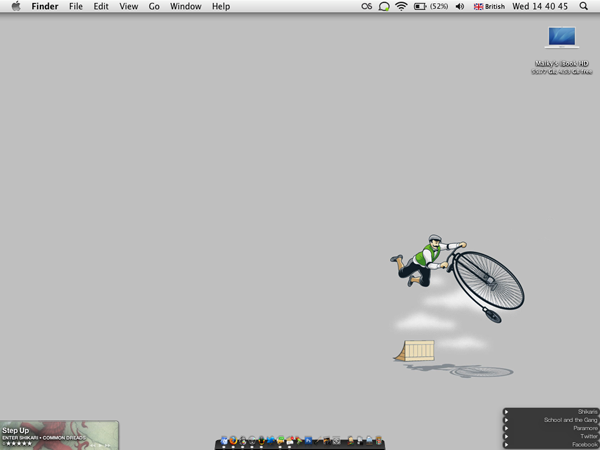Click the battery status icon
The image size is (600, 450).
(420, 7)
